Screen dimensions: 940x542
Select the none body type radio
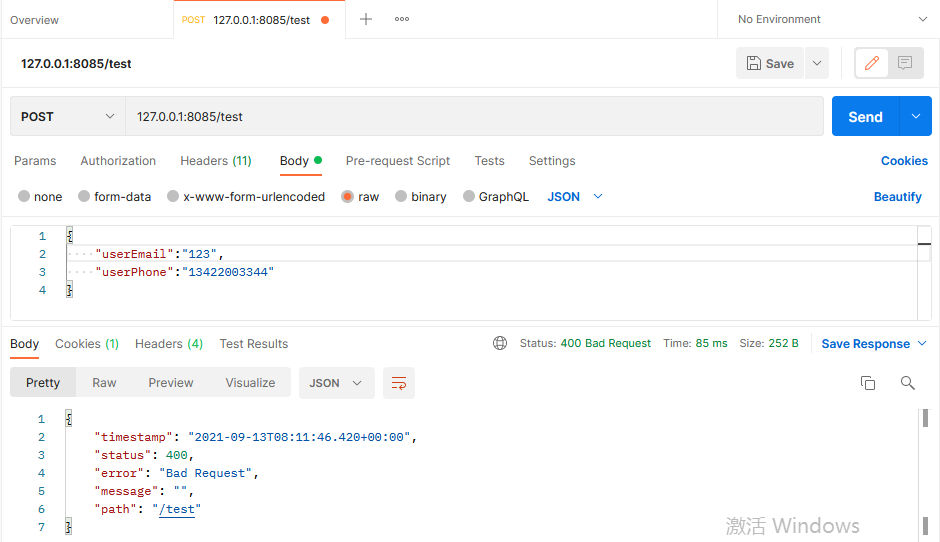[x=24, y=196]
